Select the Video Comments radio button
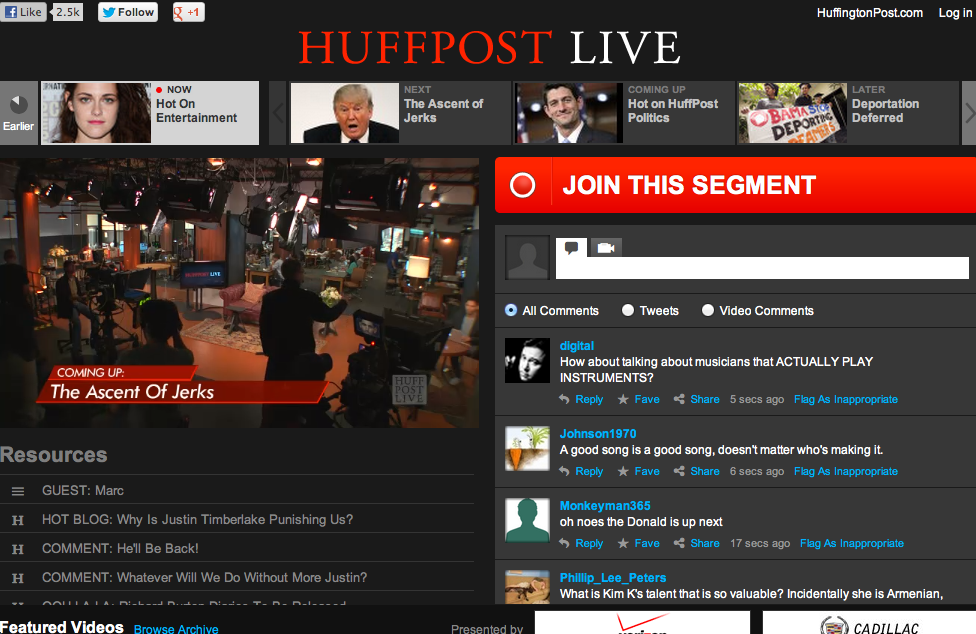The image size is (976, 634). (708, 310)
